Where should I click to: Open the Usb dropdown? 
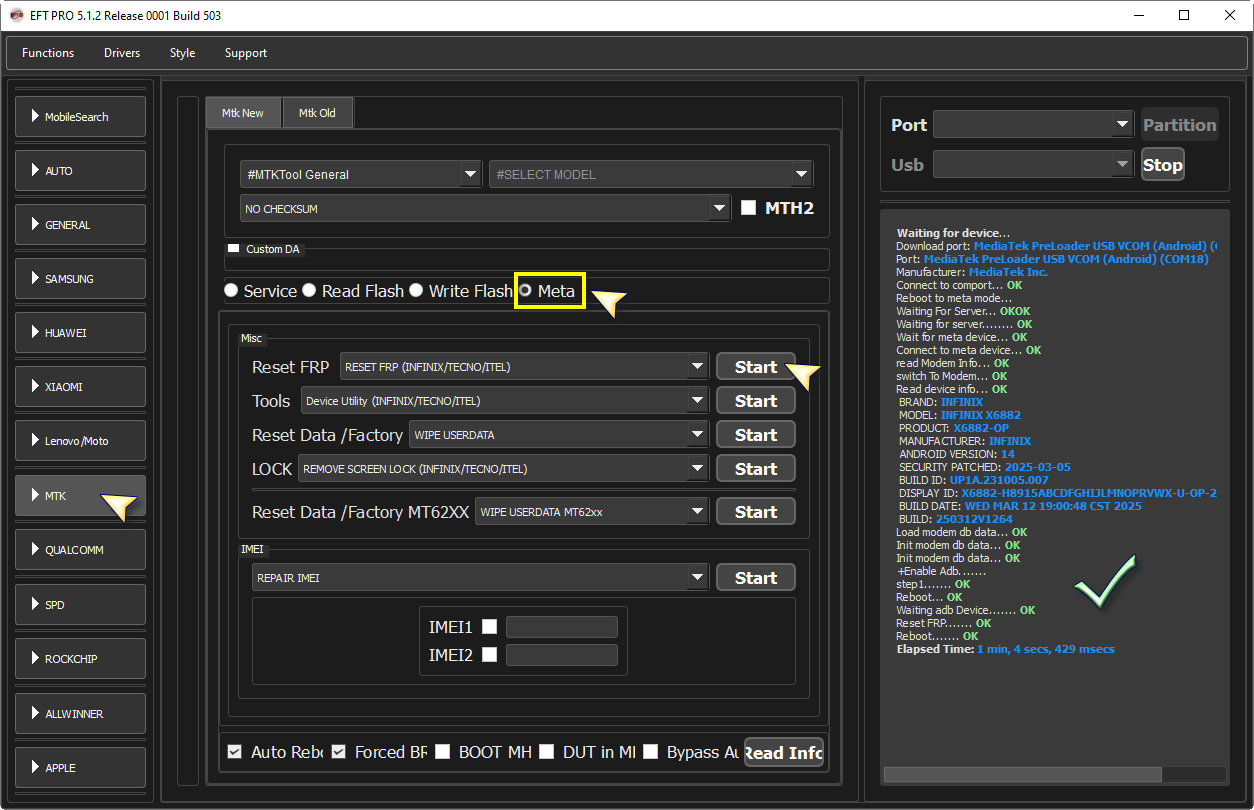click(x=1033, y=165)
